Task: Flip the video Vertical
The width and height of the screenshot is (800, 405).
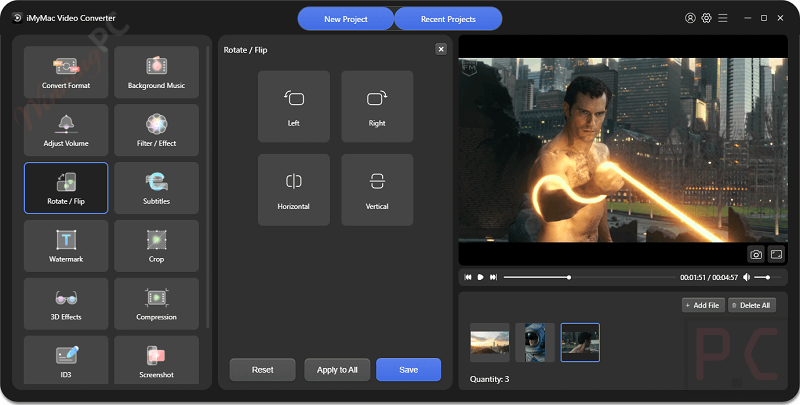Action: point(377,190)
